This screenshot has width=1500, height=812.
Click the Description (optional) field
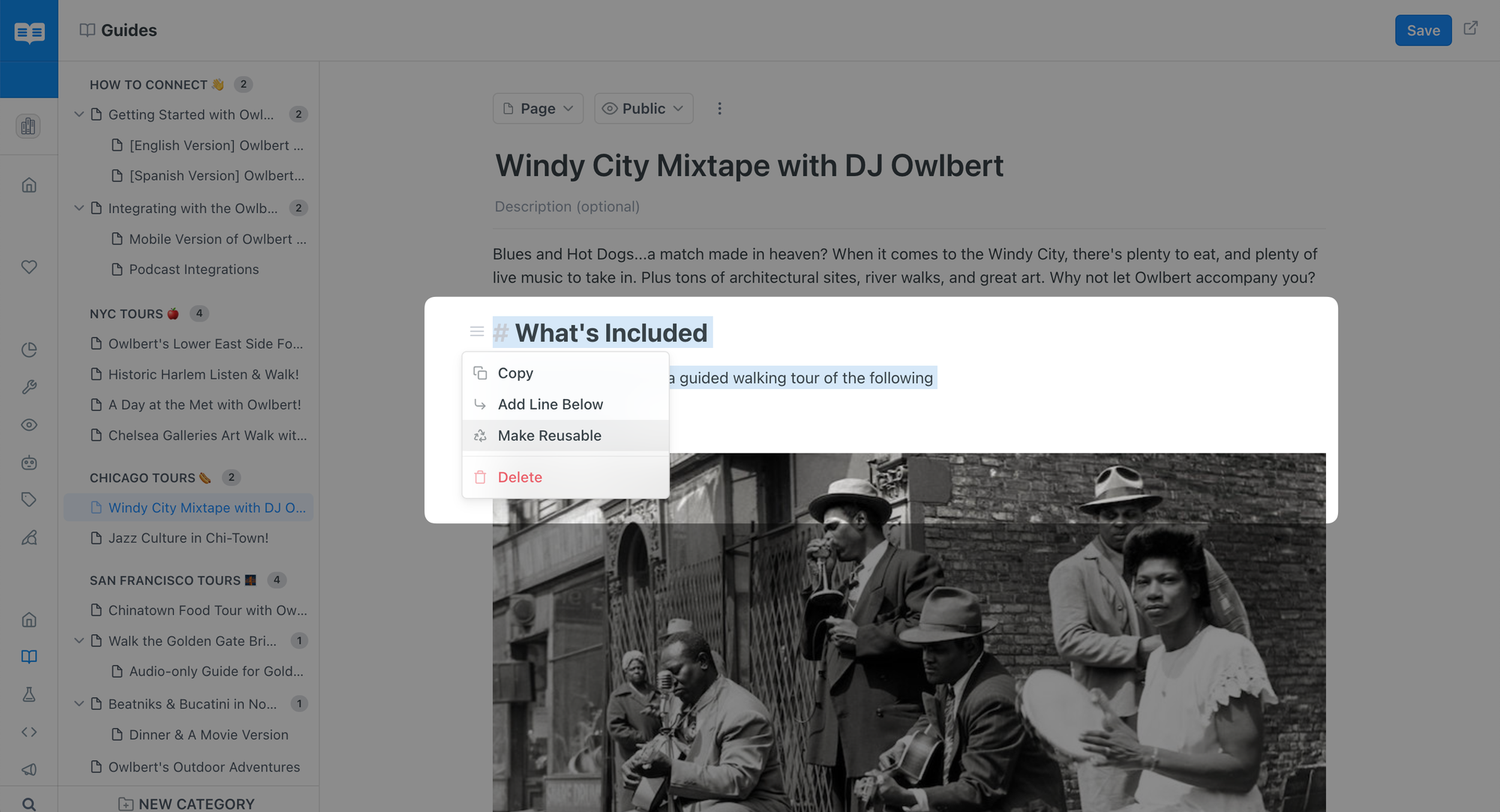click(x=567, y=206)
